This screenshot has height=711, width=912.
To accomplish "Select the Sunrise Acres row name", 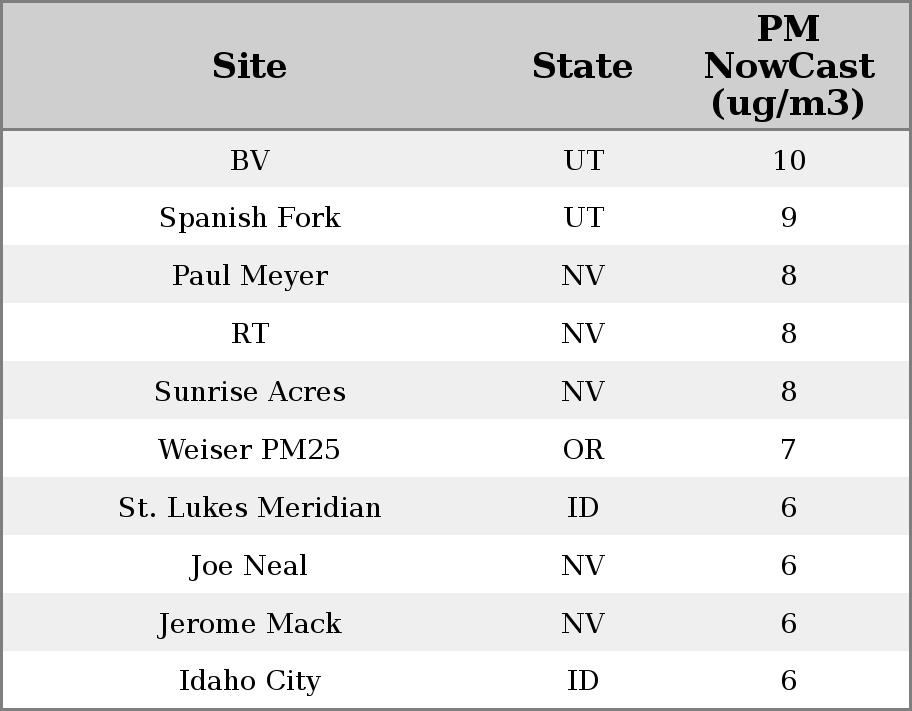I will [x=250, y=392].
